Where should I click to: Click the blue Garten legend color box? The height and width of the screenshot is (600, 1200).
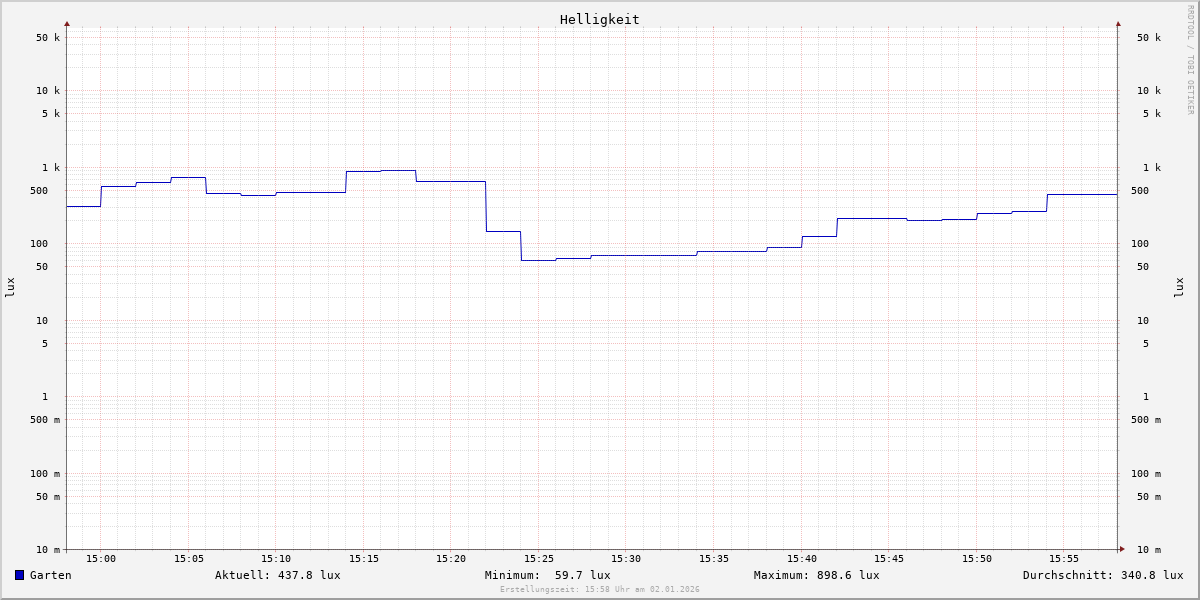tap(19, 575)
